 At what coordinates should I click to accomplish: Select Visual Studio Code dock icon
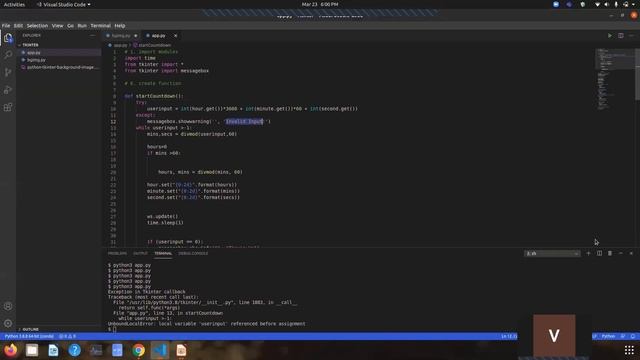pyautogui.click(x=160, y=350)
